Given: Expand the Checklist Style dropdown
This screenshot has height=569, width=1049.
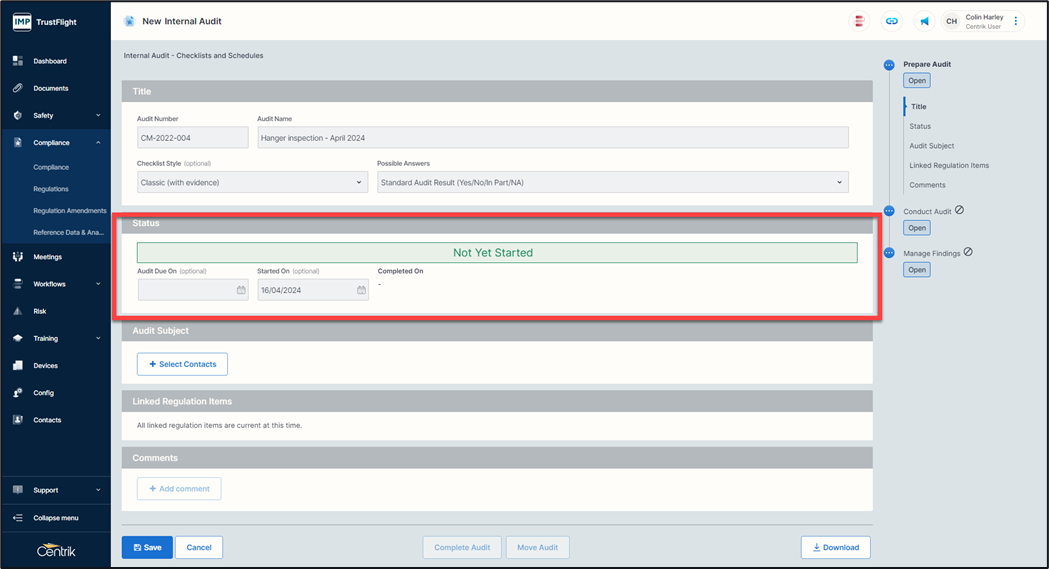Looking at the screenshot, I should (252, 182).
